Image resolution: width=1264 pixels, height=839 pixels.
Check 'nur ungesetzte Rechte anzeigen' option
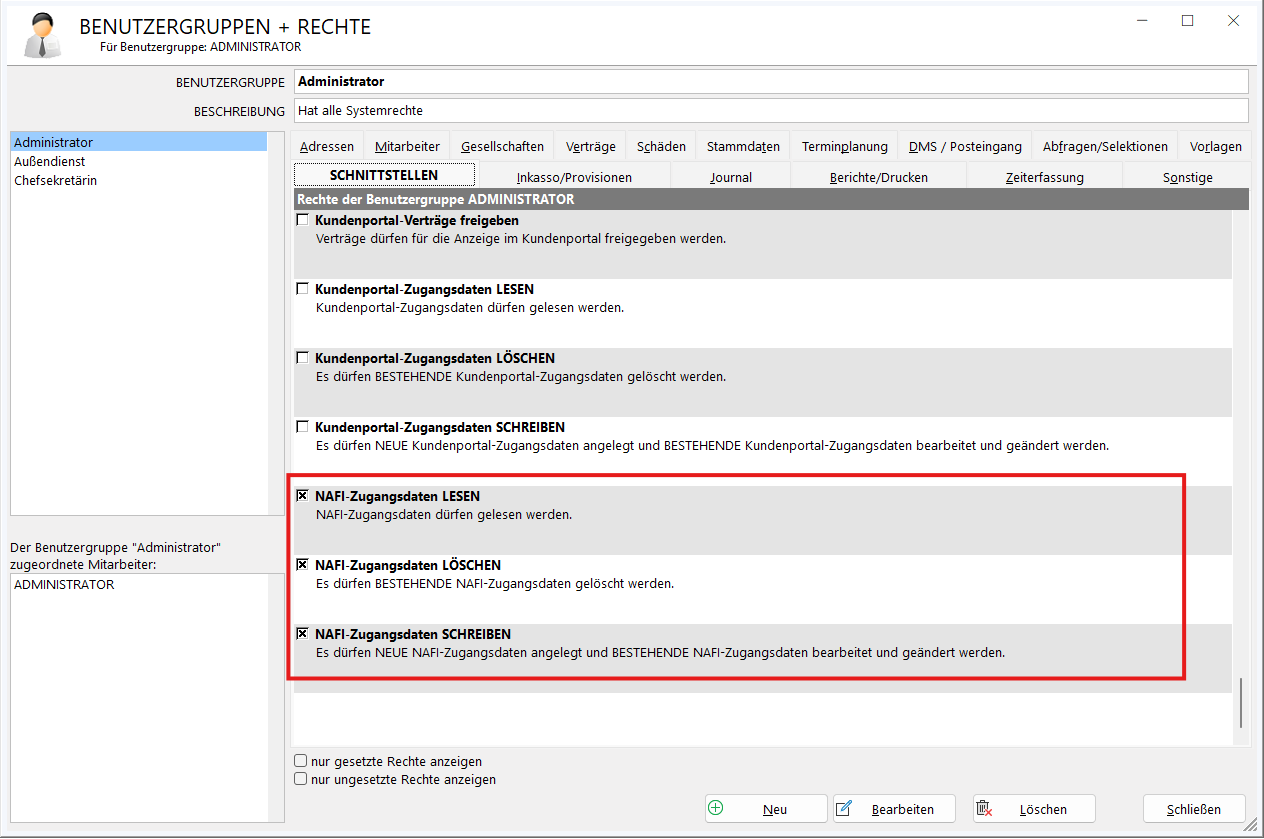tap(300, 779)
